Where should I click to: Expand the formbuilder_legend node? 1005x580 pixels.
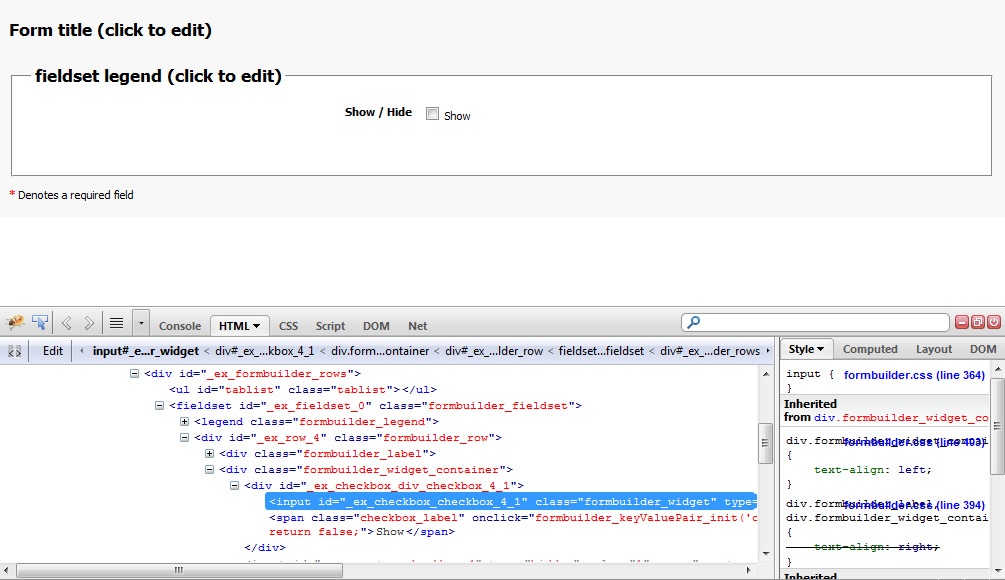tap(185, 422)
